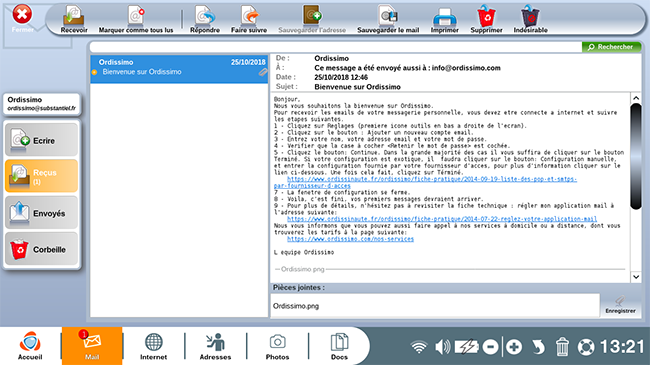The width and height of the screenshot is (650, 365).
Task: Click the Ordissimo account box
Action: pos(41,104)
